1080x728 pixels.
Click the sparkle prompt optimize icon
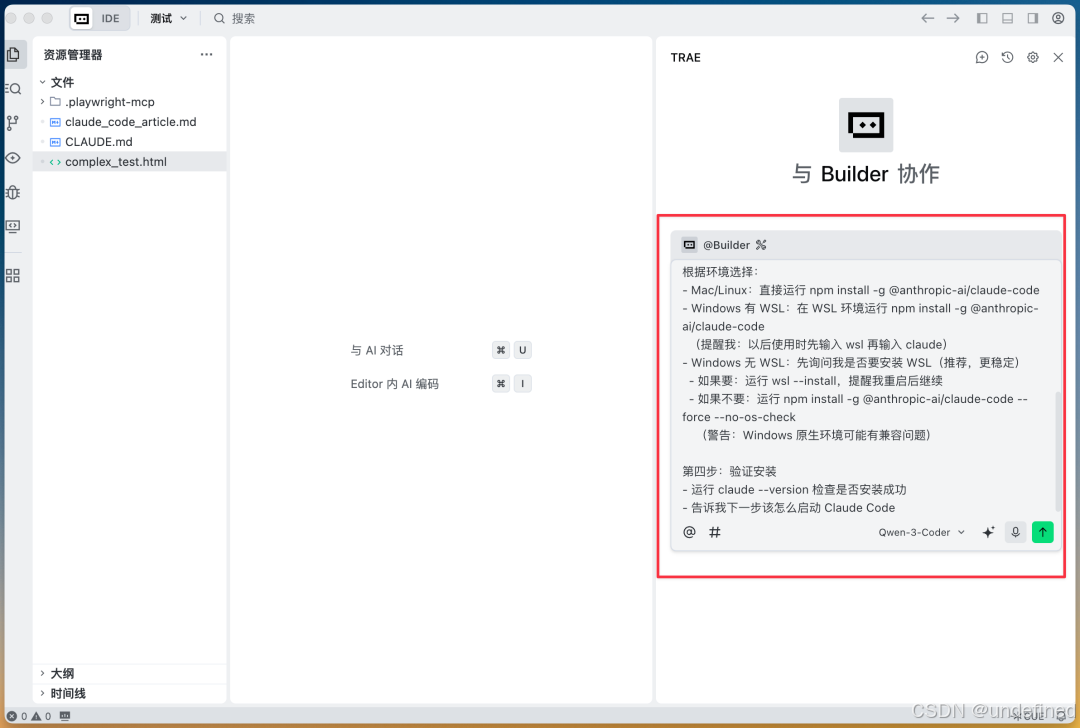click(x=988, y=532)
